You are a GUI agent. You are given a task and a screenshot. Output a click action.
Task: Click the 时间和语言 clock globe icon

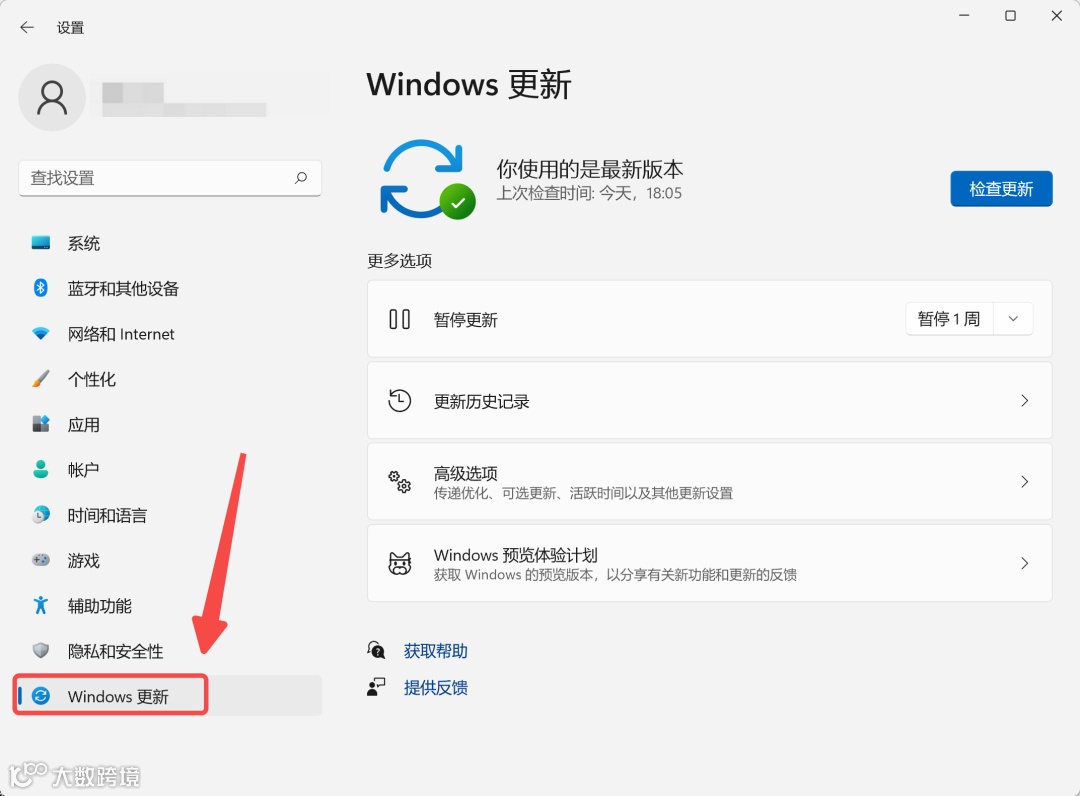tap(41, 514)
